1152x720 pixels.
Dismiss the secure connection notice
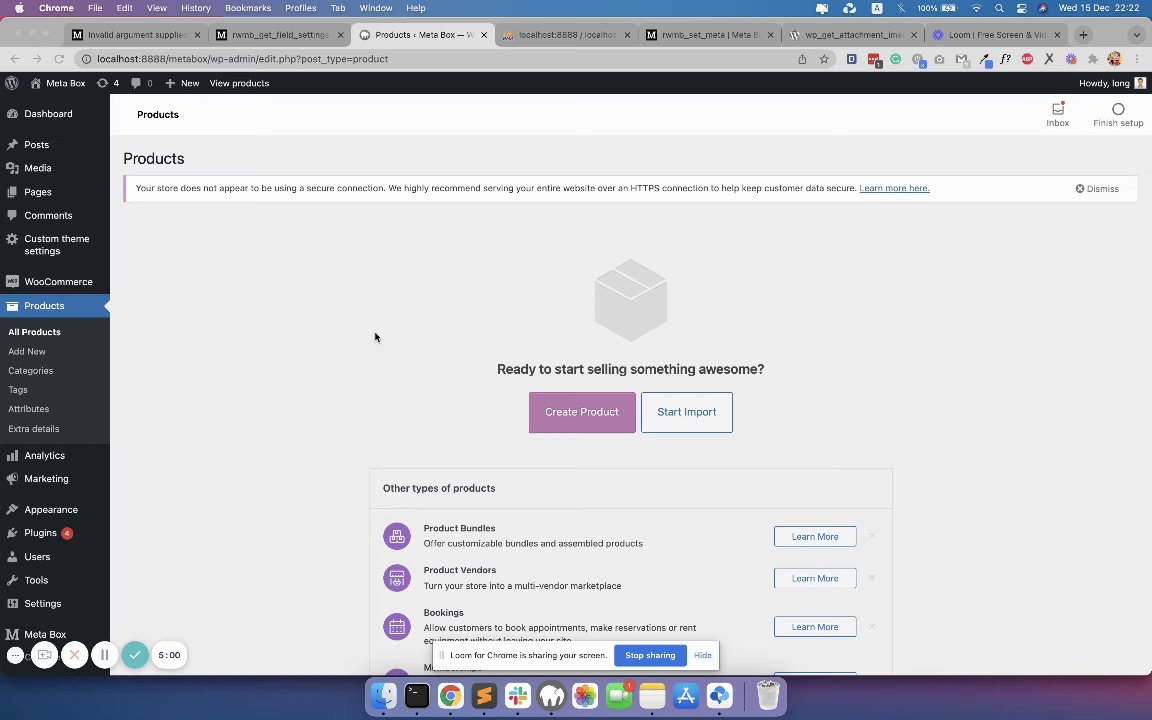1097,189
